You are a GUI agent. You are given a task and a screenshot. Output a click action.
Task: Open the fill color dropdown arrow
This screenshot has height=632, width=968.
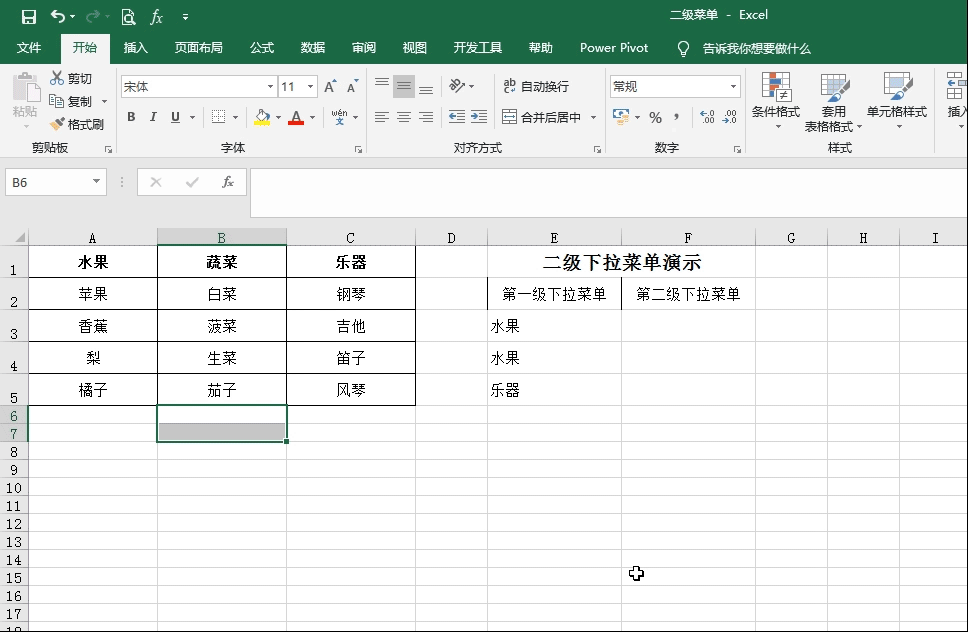(278, 117)
